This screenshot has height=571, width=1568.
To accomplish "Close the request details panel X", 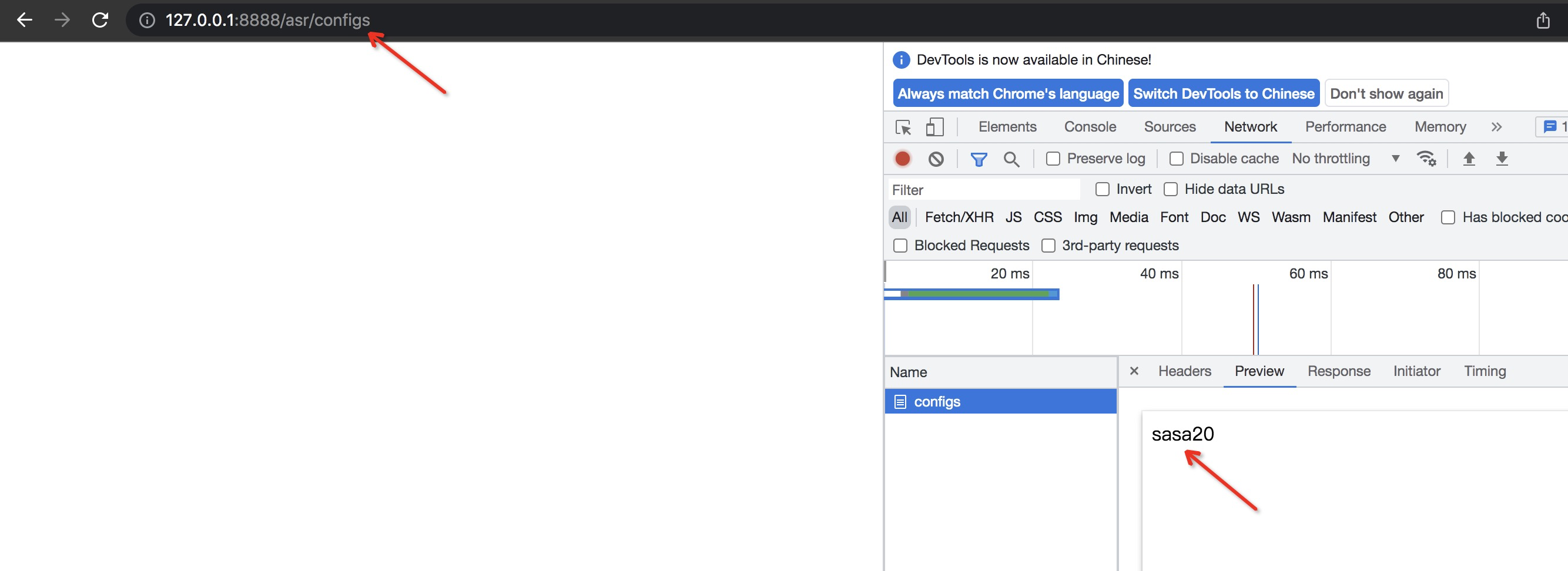I will [x=1134, y=371].
